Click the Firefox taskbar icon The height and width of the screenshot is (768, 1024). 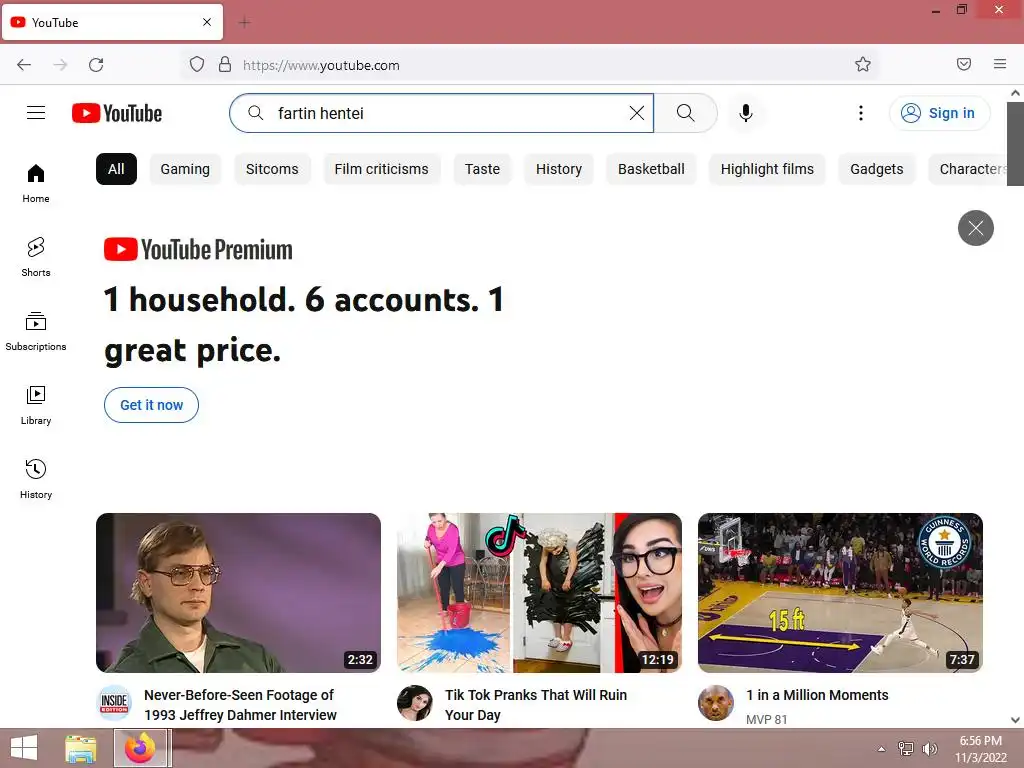[141, 748]
